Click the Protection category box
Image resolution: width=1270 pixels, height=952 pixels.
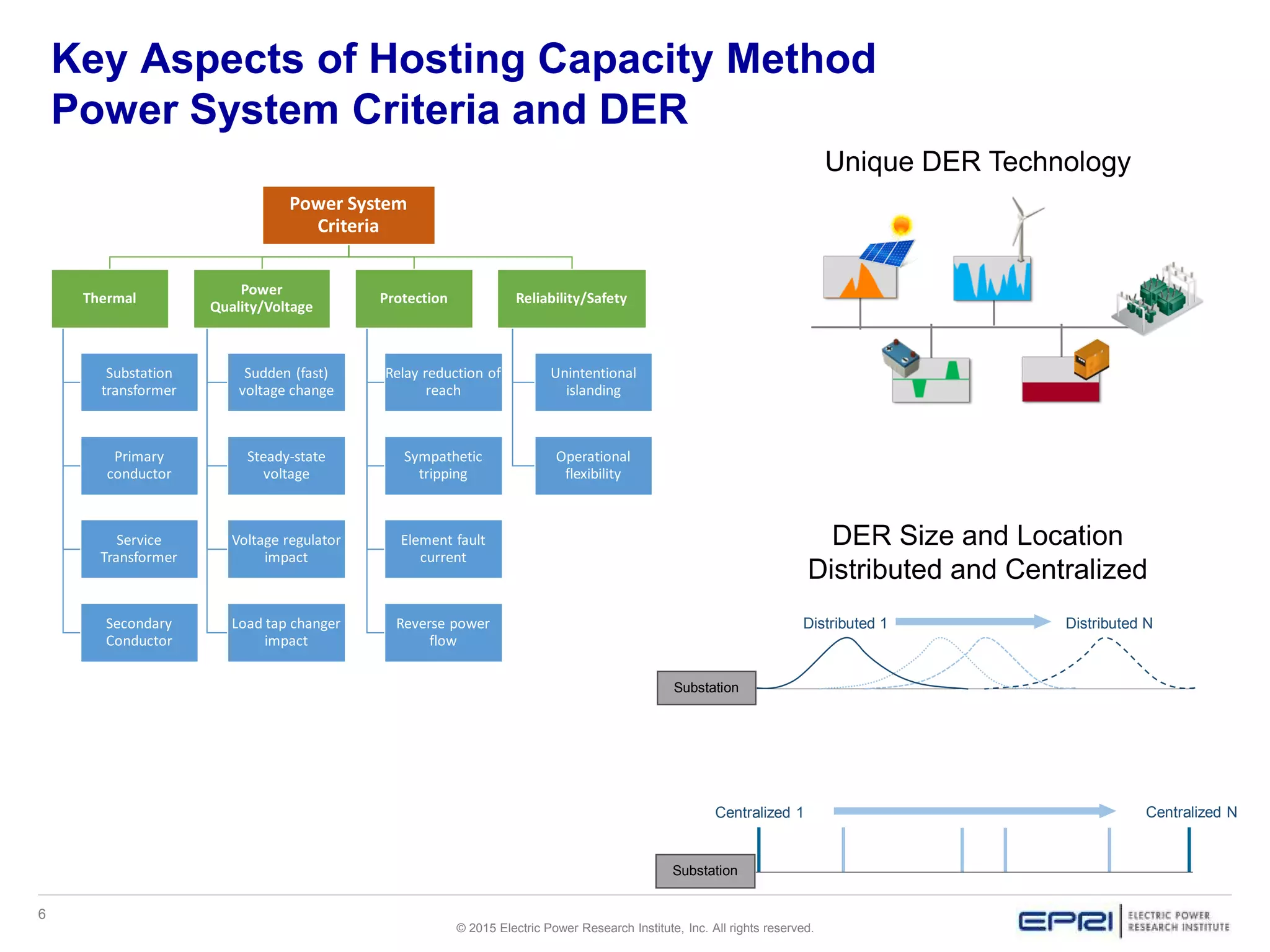pos(414,298)
